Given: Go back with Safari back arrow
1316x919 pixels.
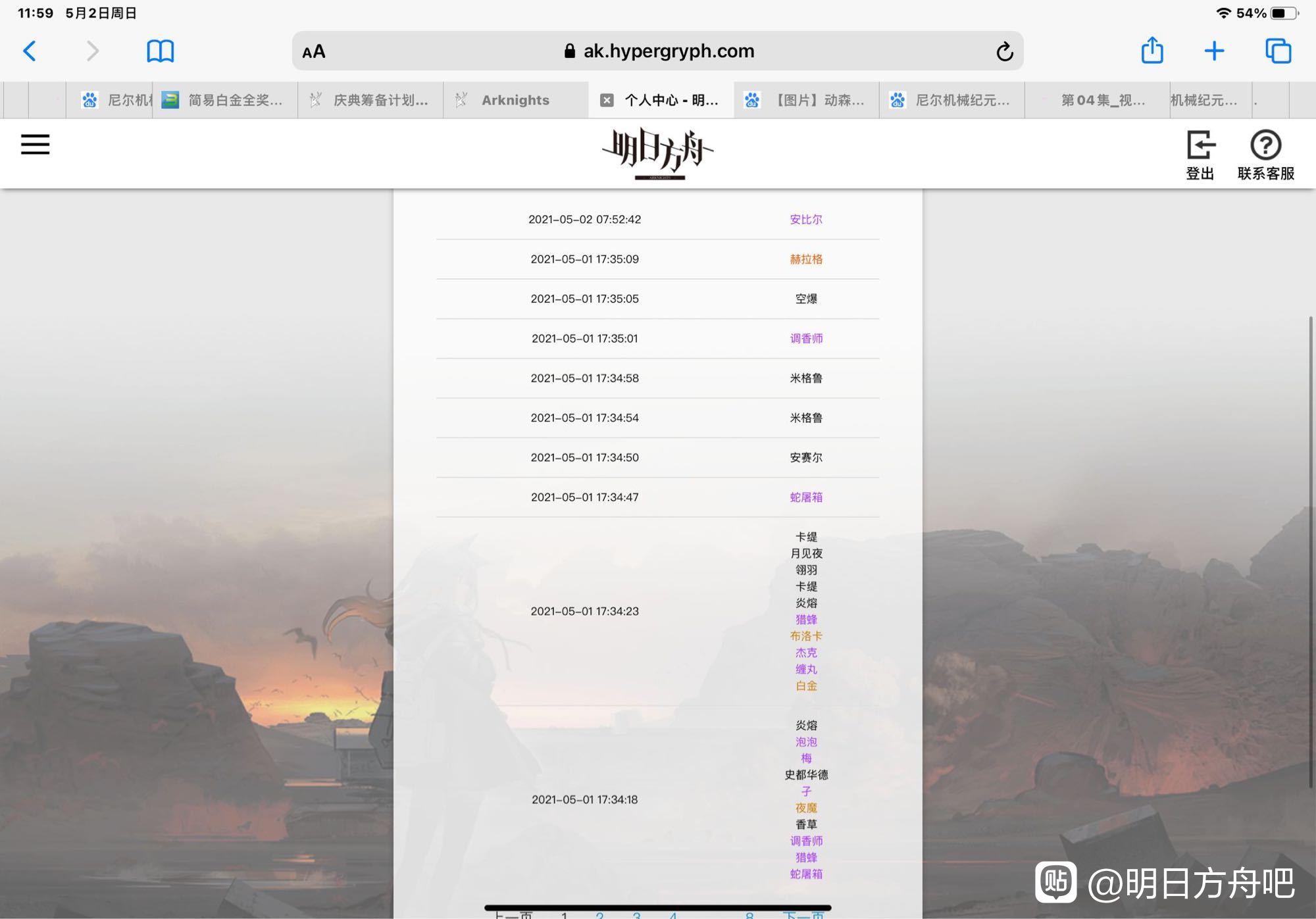Looking at the screenshot, I should 30,51.
